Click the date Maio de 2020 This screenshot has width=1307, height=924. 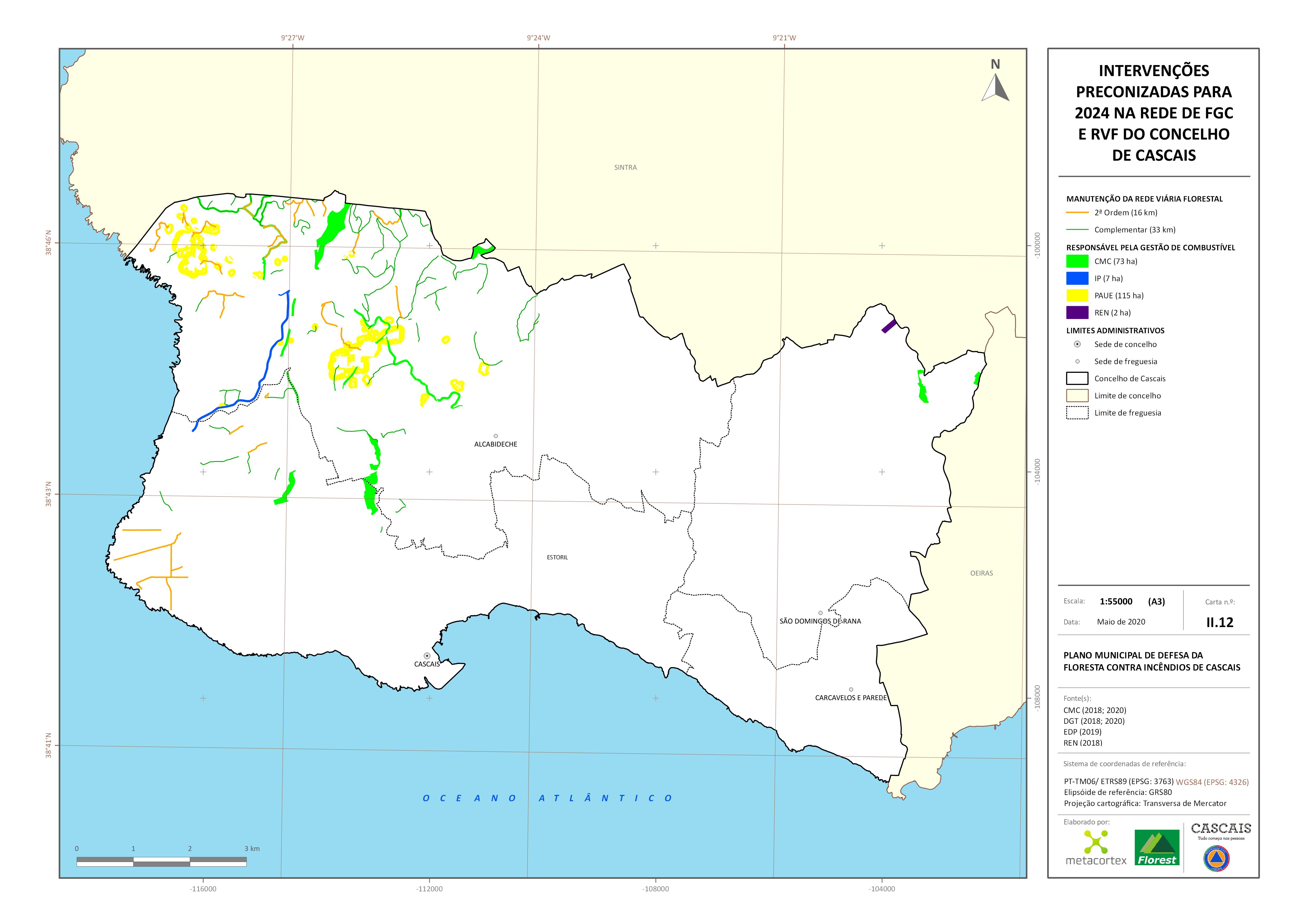tap(1121, 622)
